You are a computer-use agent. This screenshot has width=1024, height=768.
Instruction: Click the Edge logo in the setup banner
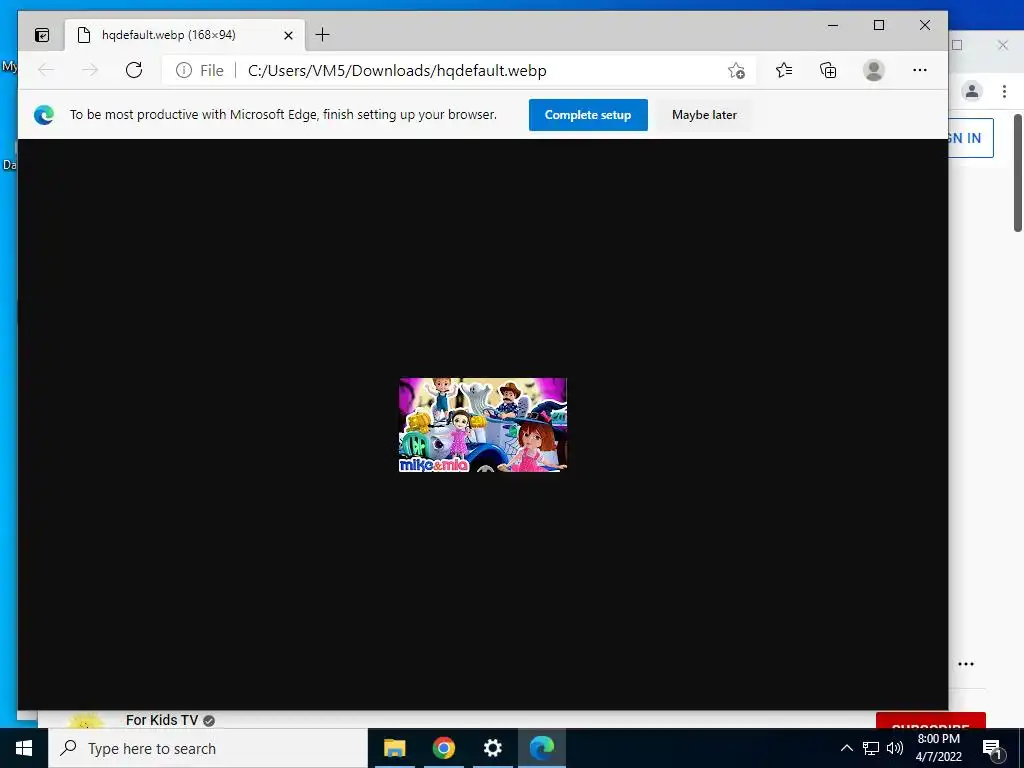pos(44,115)
